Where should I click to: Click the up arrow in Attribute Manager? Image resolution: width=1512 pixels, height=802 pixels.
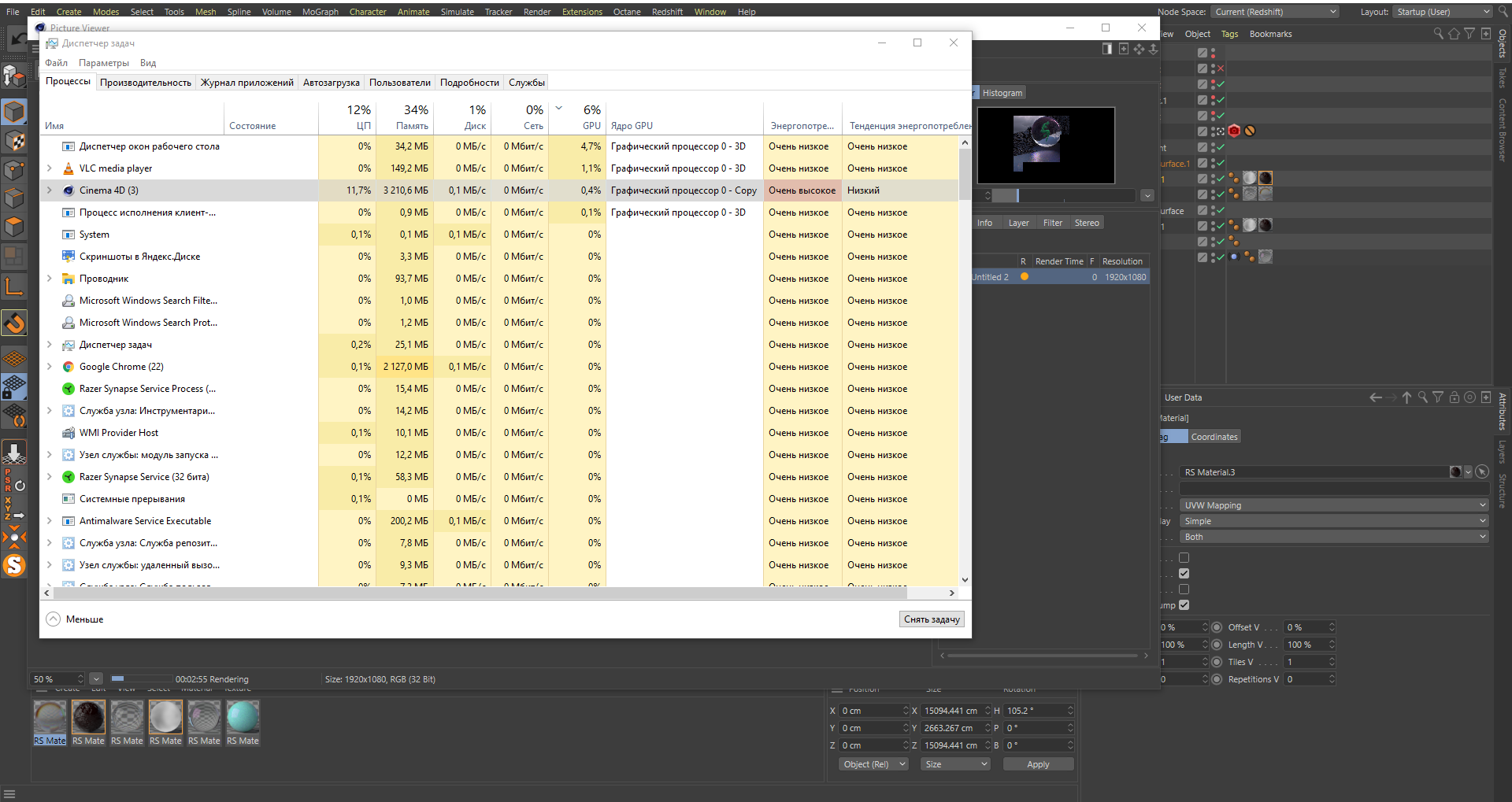click(x=1406, y=397)
